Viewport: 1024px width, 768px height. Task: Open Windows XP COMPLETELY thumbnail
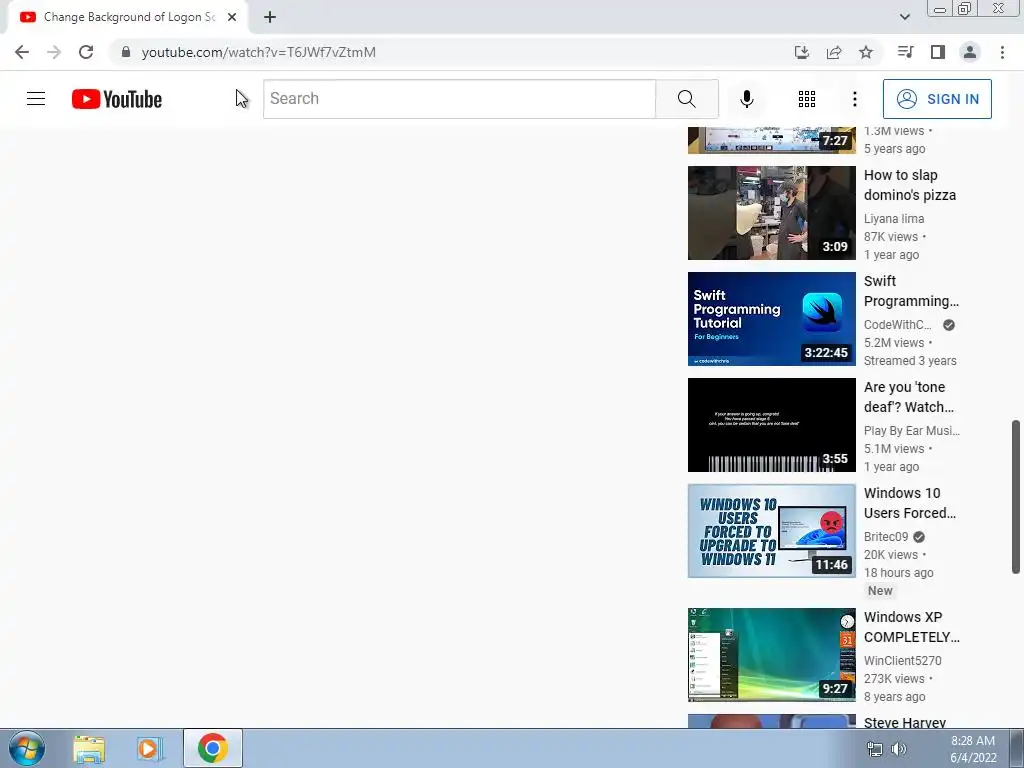coord(771,655)
